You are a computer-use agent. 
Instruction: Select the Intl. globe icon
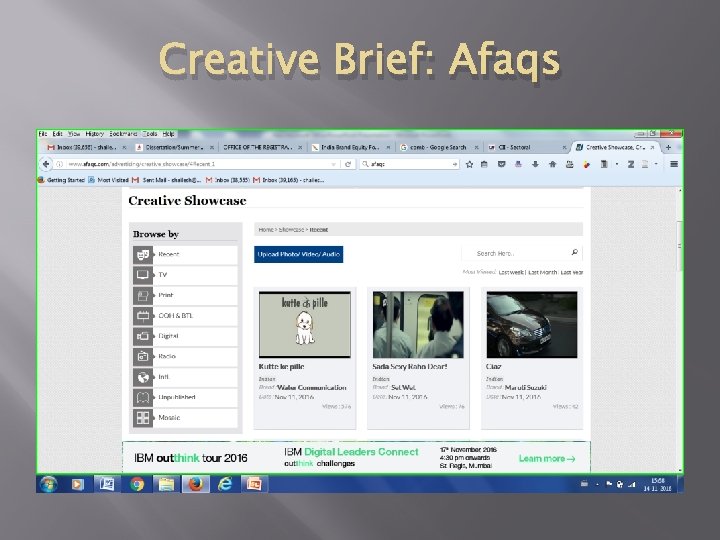tap(143, 377)
